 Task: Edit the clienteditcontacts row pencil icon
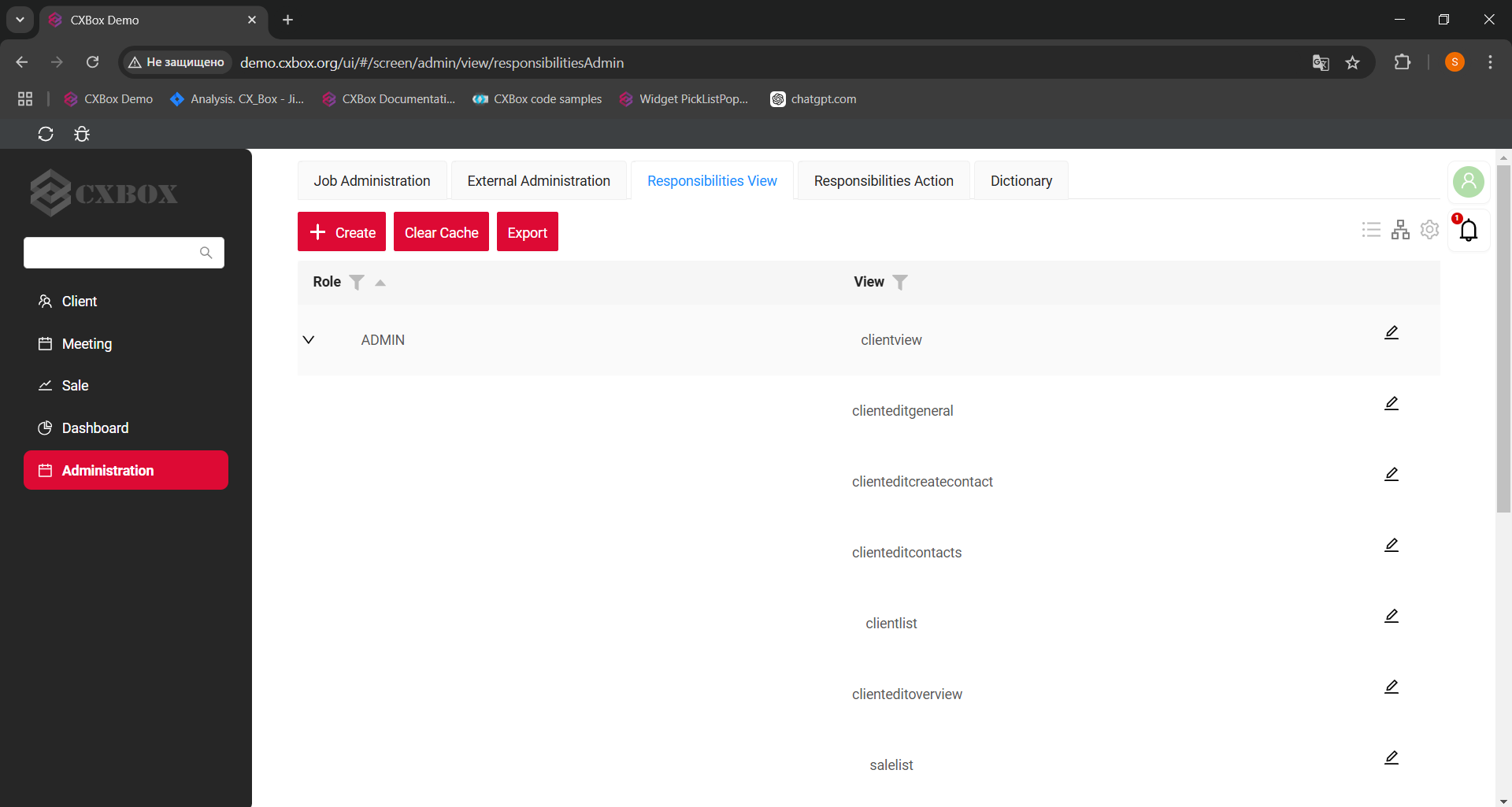[1392, 545]
